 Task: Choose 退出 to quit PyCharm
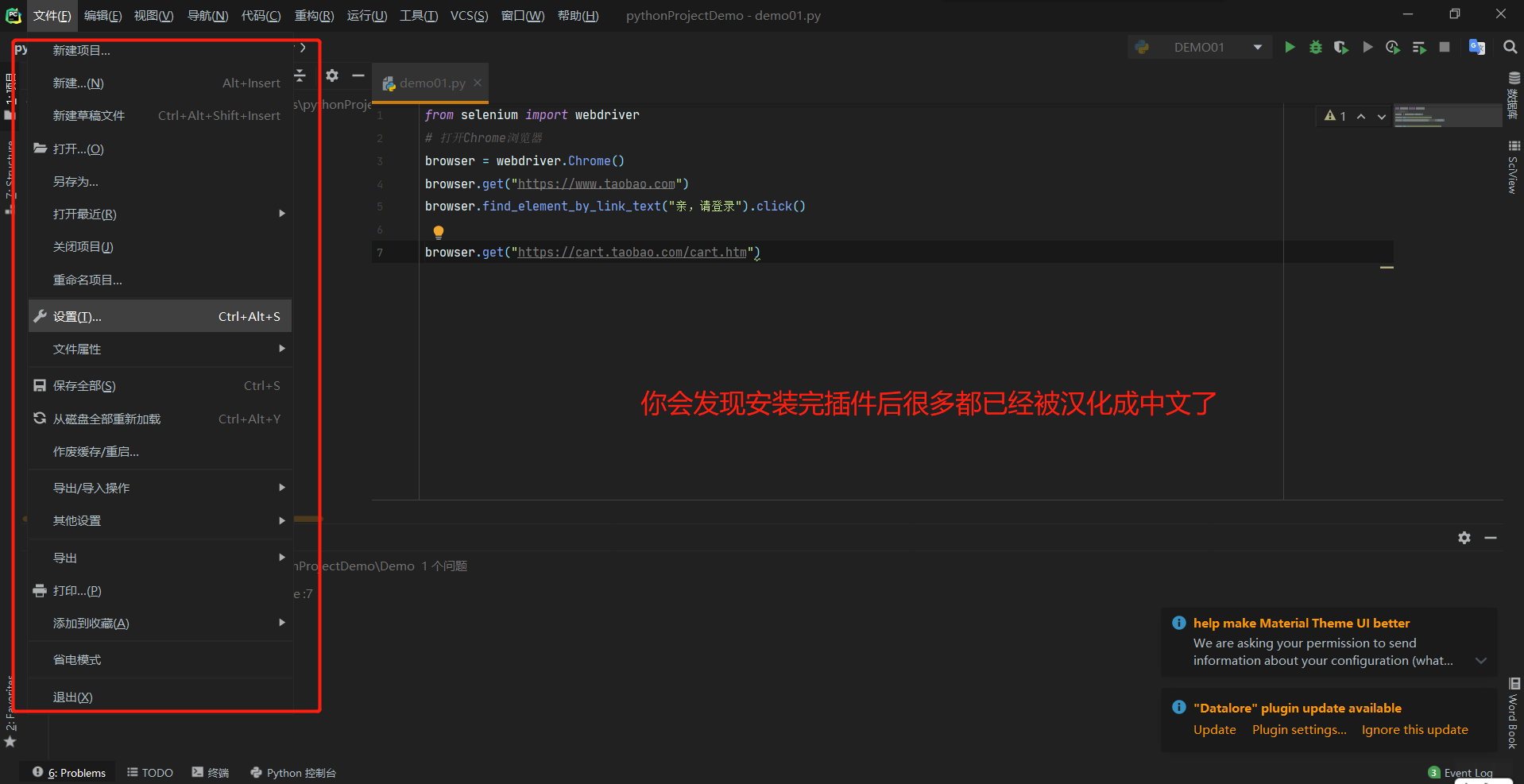pos(161,697)
